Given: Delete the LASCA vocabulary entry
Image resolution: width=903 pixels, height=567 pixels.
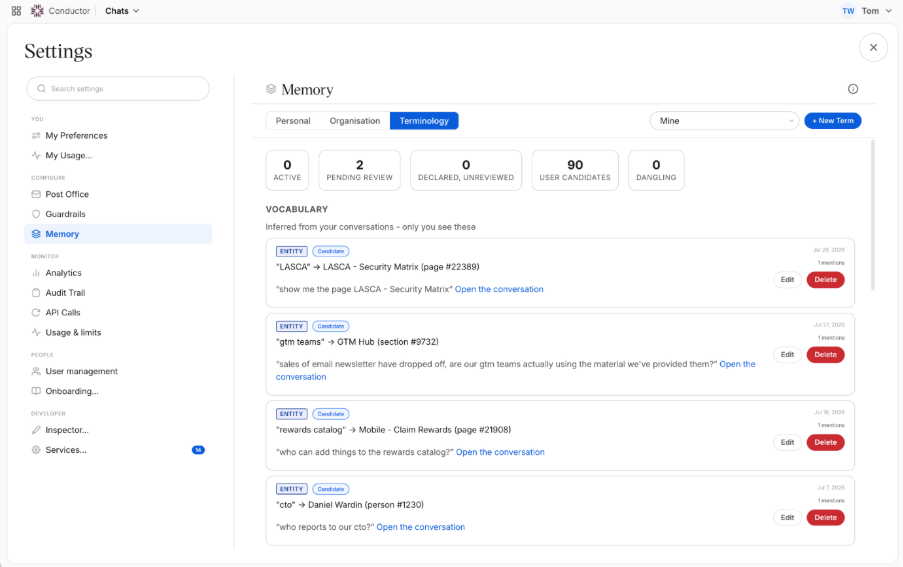Looking at the screenshot, I should click(x=825, y=280).
